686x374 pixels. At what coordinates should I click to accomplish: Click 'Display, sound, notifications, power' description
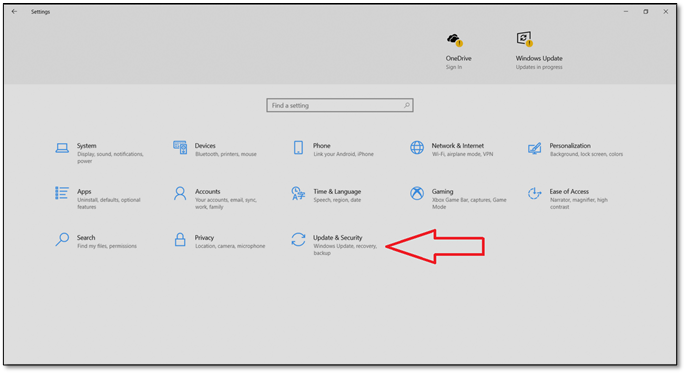click(110, 157)
